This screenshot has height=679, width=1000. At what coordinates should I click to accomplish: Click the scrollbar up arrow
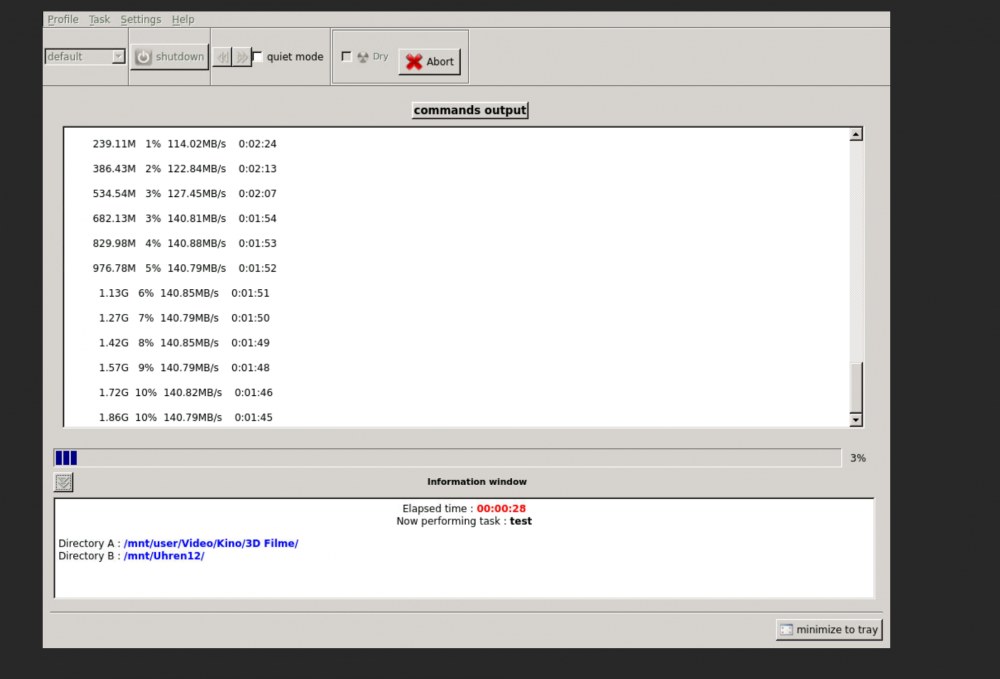click(x=856, y=134)
